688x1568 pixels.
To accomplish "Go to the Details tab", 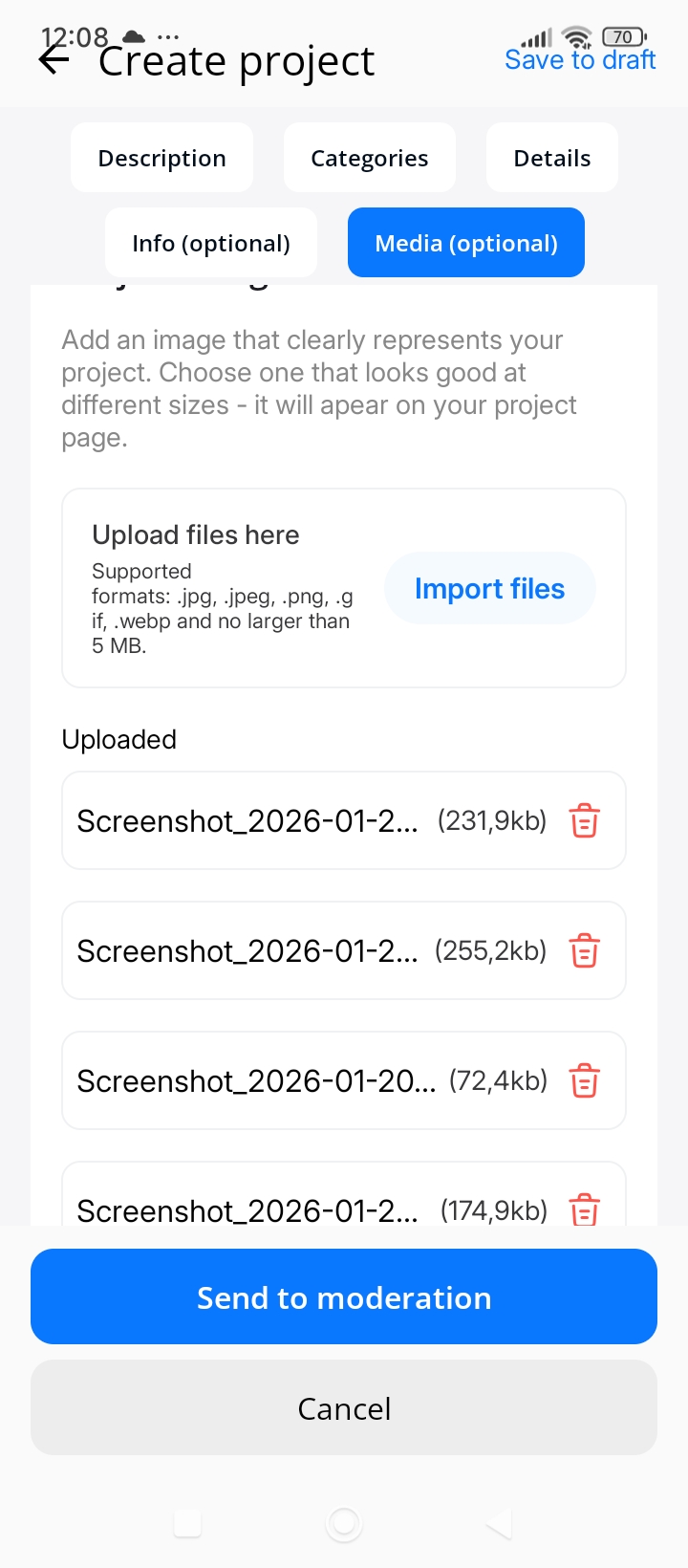I will tap(551, 158).
